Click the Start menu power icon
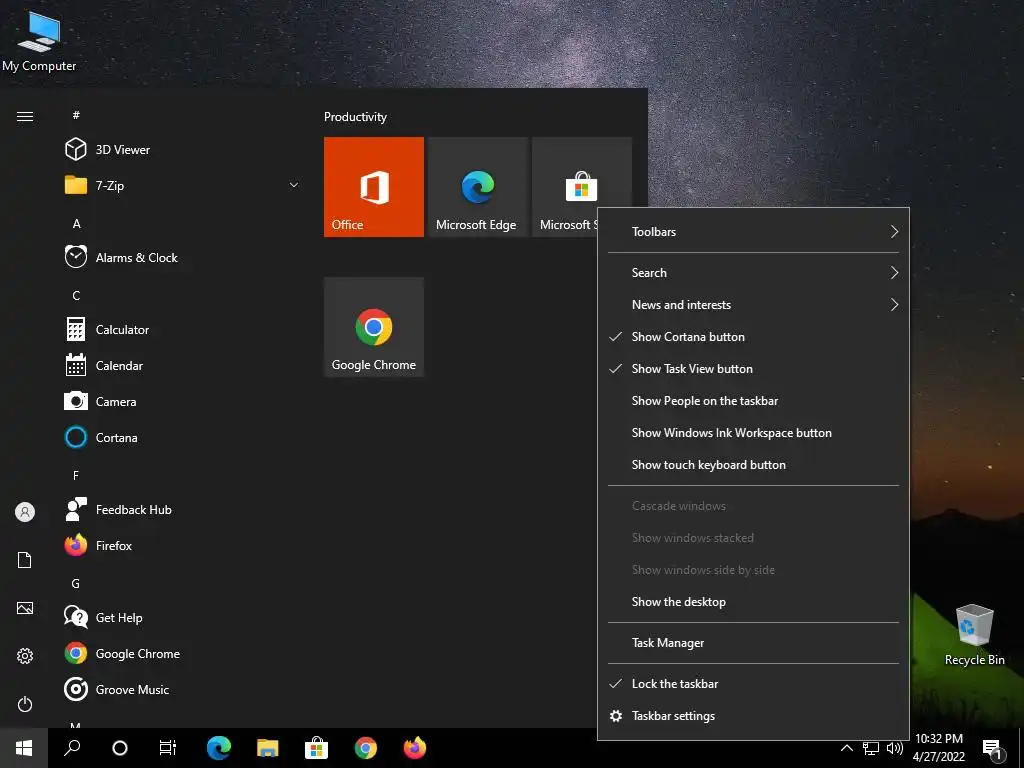1024x768 pixels. pos(25,704)
